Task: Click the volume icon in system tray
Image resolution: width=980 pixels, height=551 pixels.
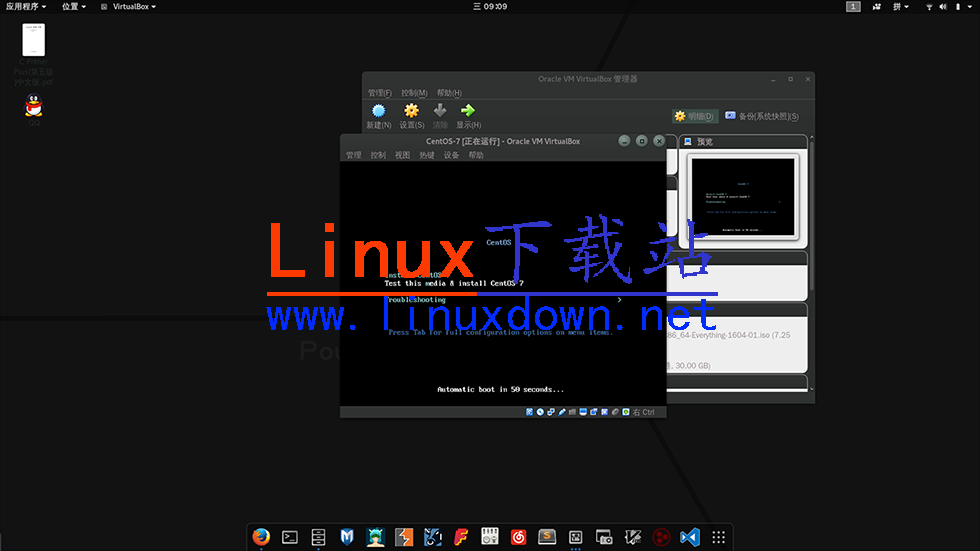Action: 943,7
